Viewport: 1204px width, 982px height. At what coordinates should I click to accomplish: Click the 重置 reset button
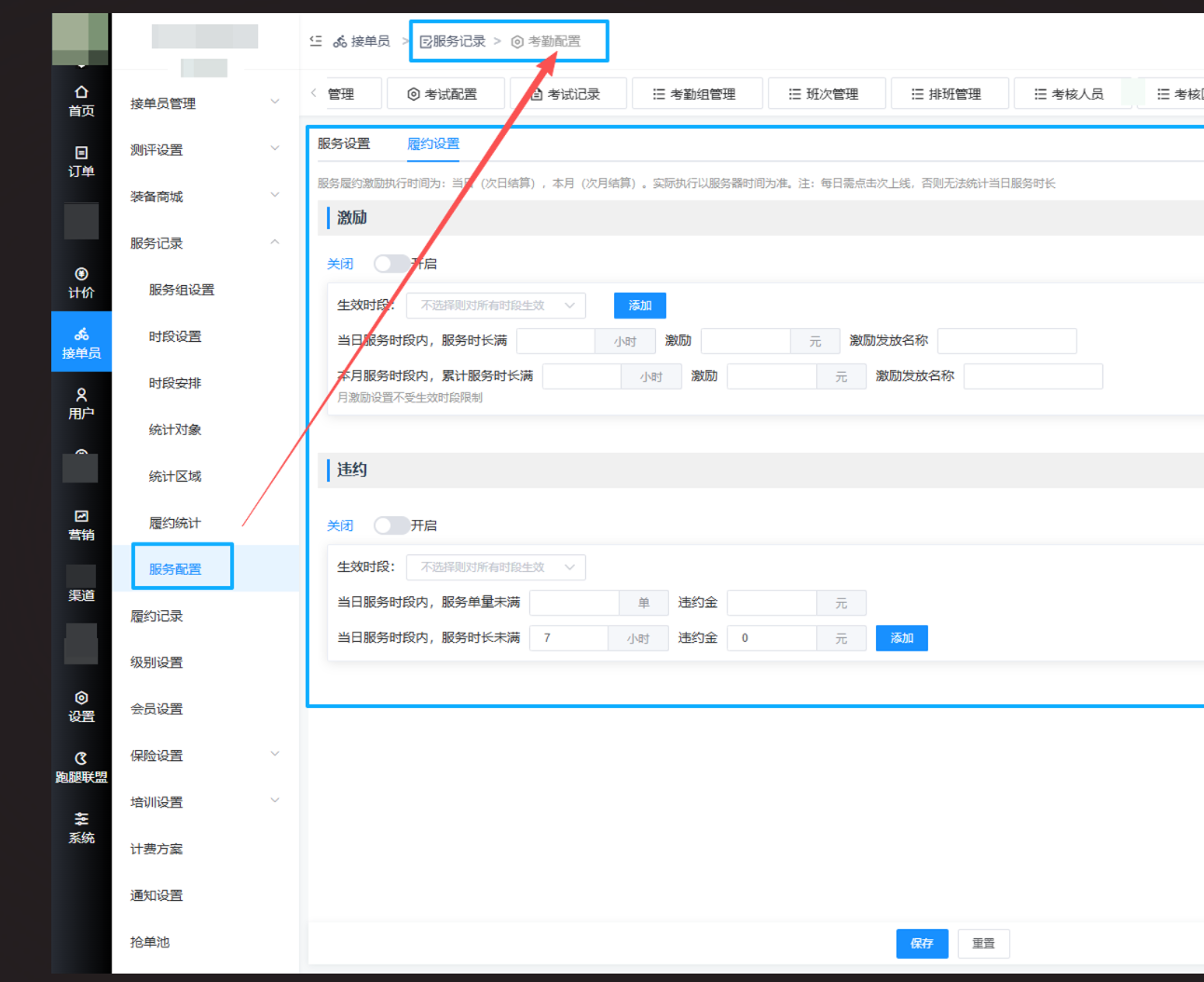click(x=983, y=944)
